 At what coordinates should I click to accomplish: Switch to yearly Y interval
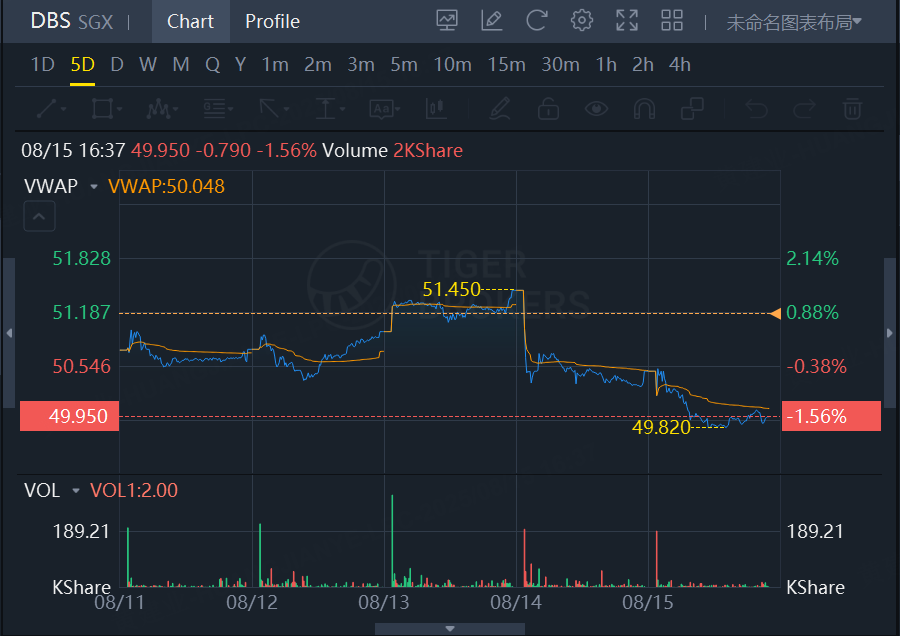point(240,64)
